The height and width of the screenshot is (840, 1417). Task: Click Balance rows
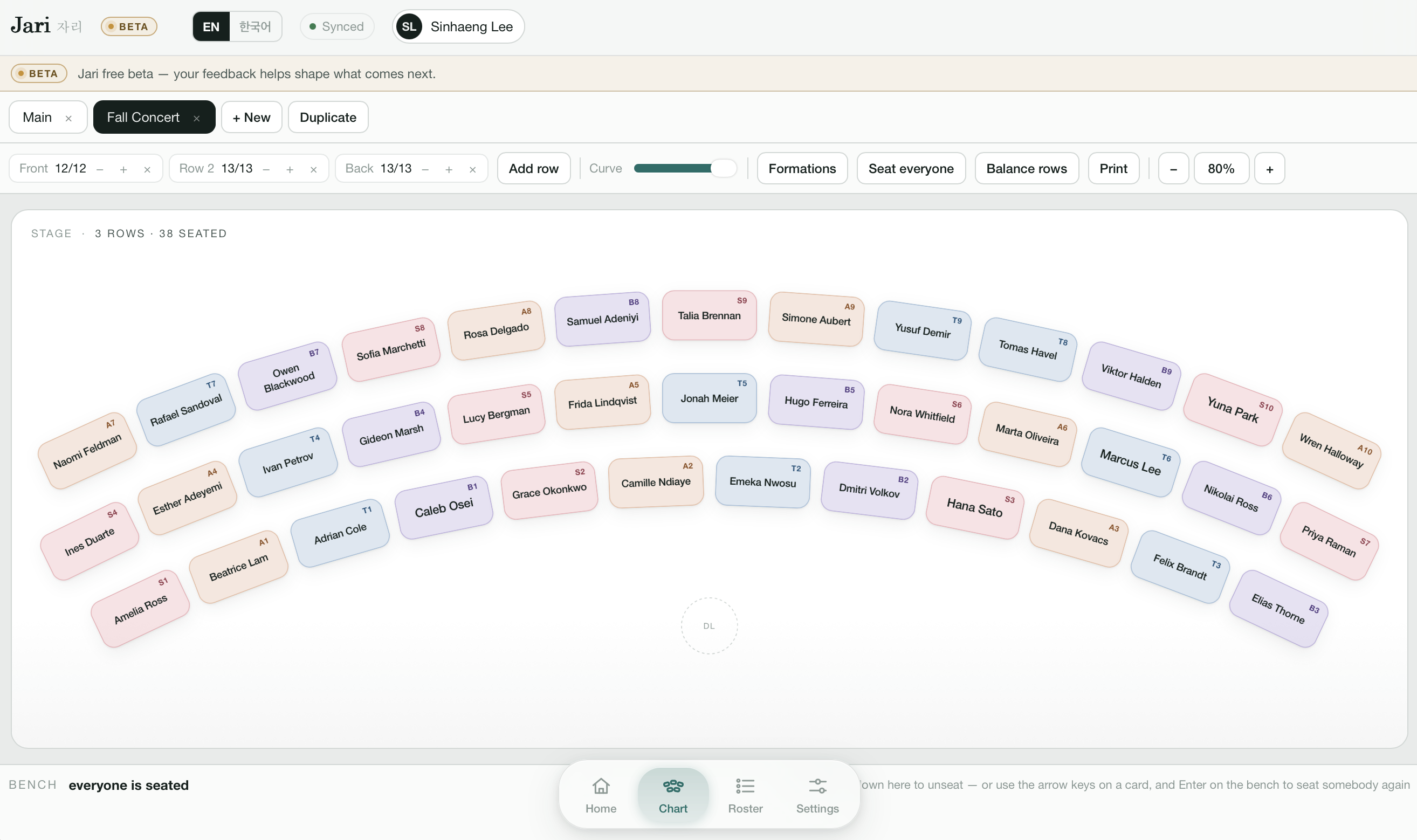click(x=1027, y=169)
